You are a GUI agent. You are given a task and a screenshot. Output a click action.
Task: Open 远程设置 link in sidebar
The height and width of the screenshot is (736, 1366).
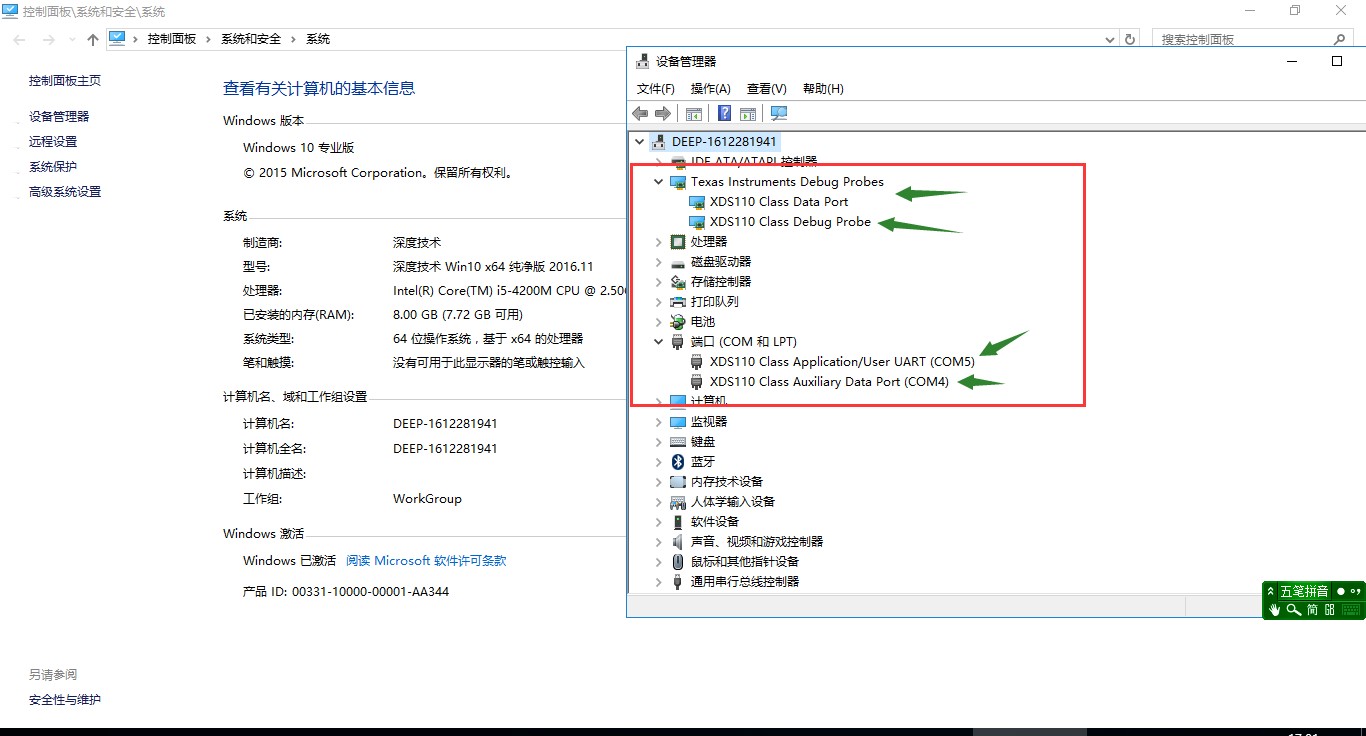point(53,142)
